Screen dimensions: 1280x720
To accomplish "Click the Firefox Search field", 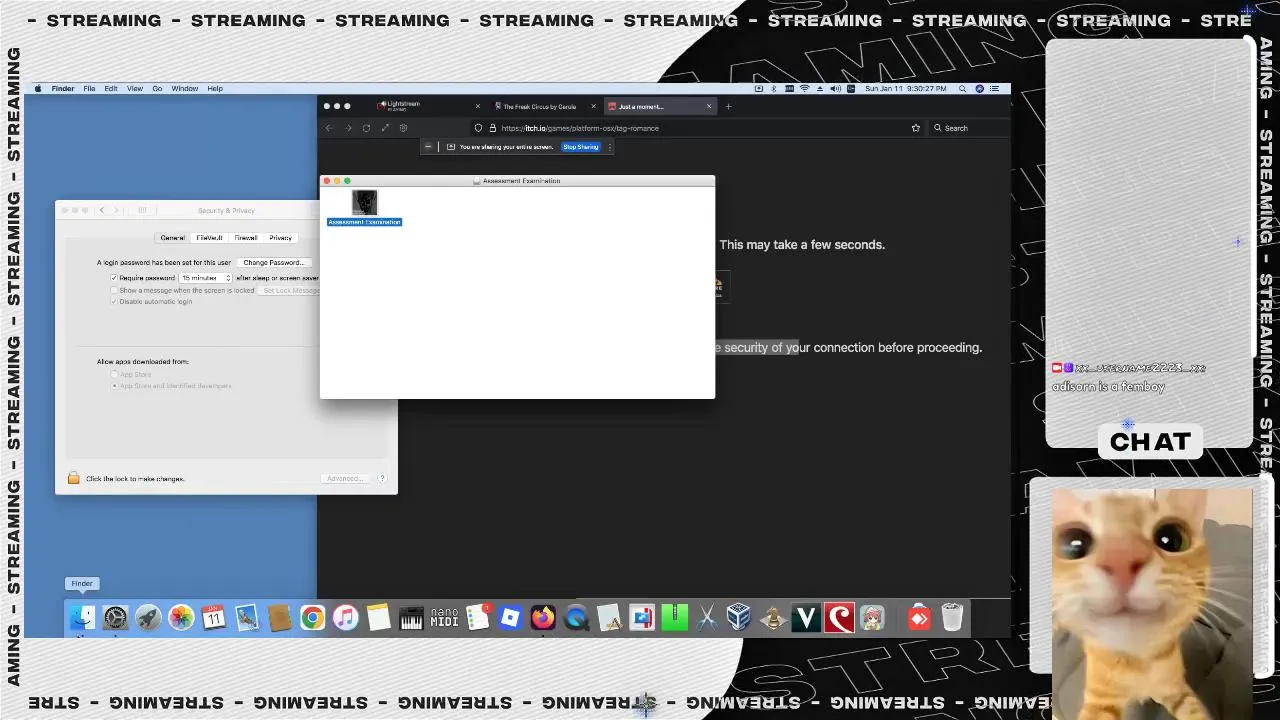I will click(x=967, y=128).
